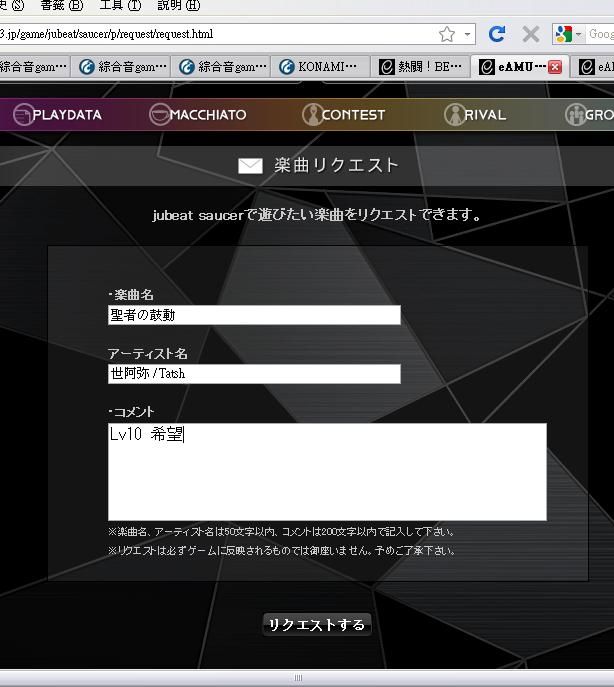Viewport: 614px width, 687px height.
Task: Stop loading with the X icon
Action: point(531,34)
